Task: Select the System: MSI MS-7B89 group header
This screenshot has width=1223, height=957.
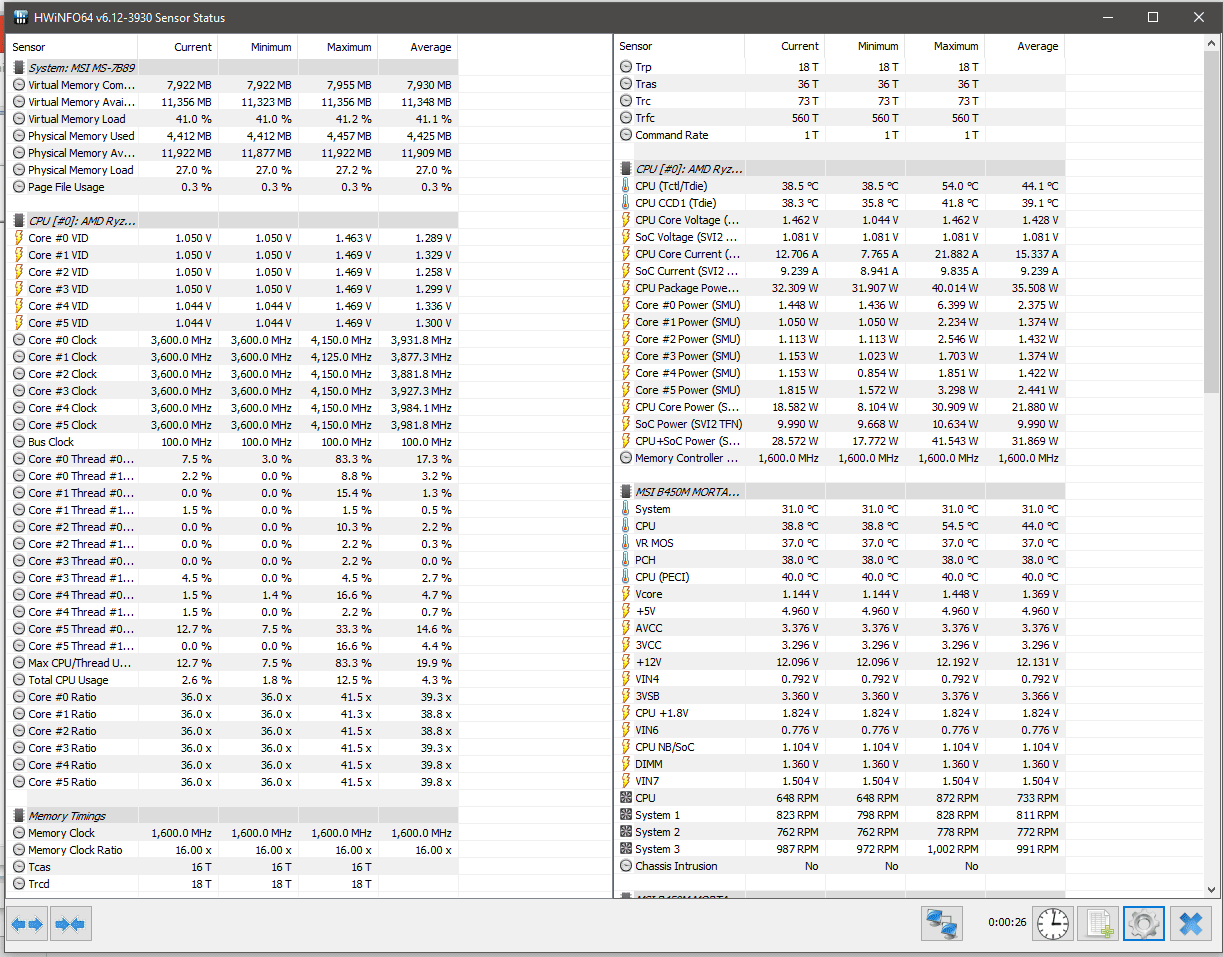Action: (234, 68)
